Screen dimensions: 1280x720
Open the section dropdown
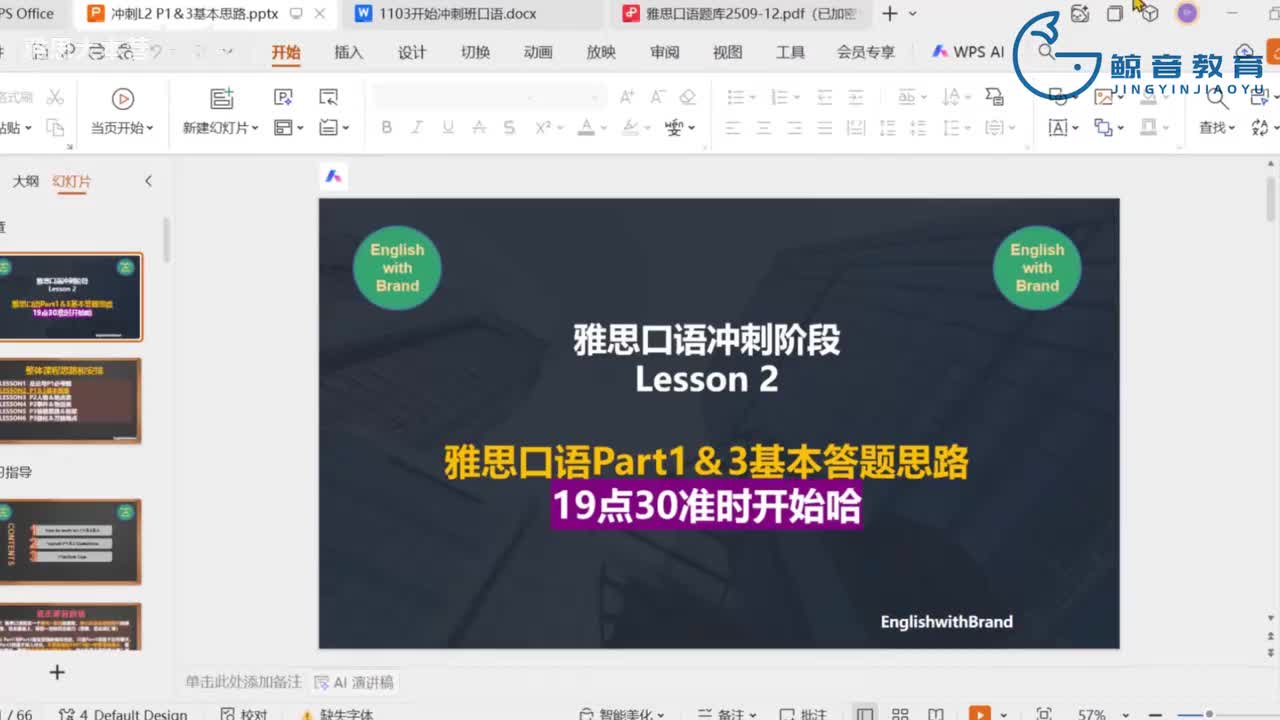pyautogui.click(x=334, y=128)
